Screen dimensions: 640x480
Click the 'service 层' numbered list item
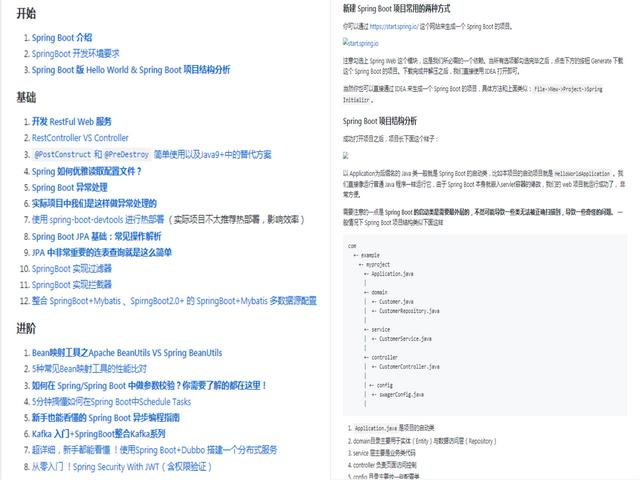(384, 453)
